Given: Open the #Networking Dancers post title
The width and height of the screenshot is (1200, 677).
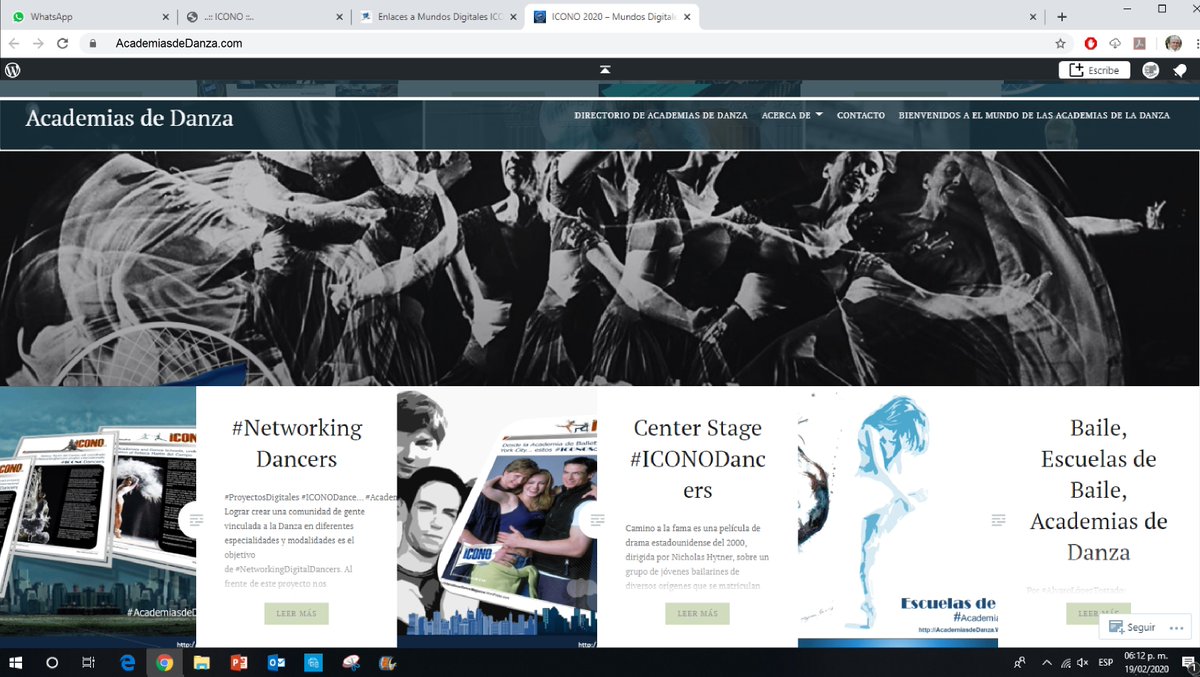Looking at the screenshot, I should (297, 443).
